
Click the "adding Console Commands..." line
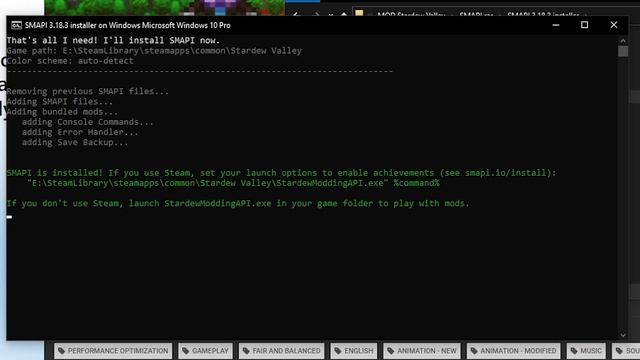[x=88, y=122]
